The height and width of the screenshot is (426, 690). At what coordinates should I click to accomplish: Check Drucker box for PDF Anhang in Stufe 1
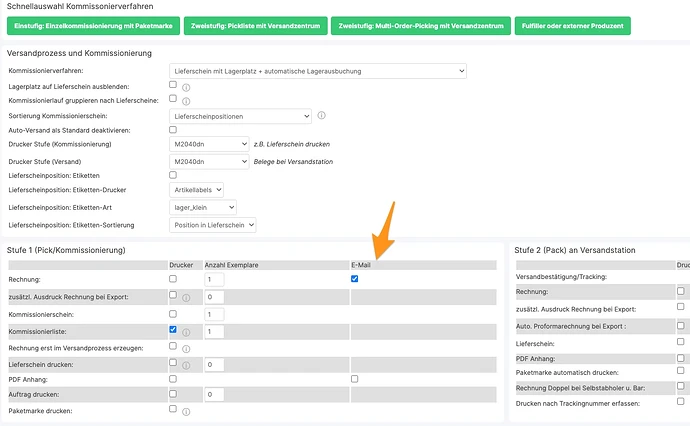[x=173, y=379]
